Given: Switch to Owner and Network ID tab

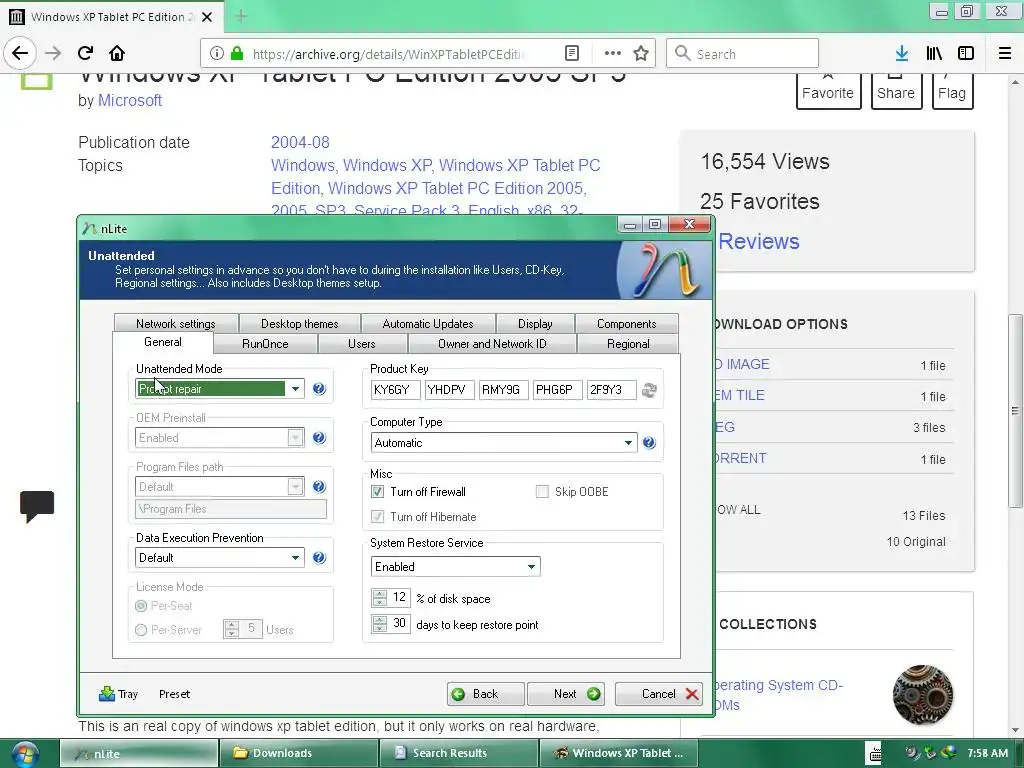Looking at the screenshot, I should pyautogui.click(x=492, y=344).
